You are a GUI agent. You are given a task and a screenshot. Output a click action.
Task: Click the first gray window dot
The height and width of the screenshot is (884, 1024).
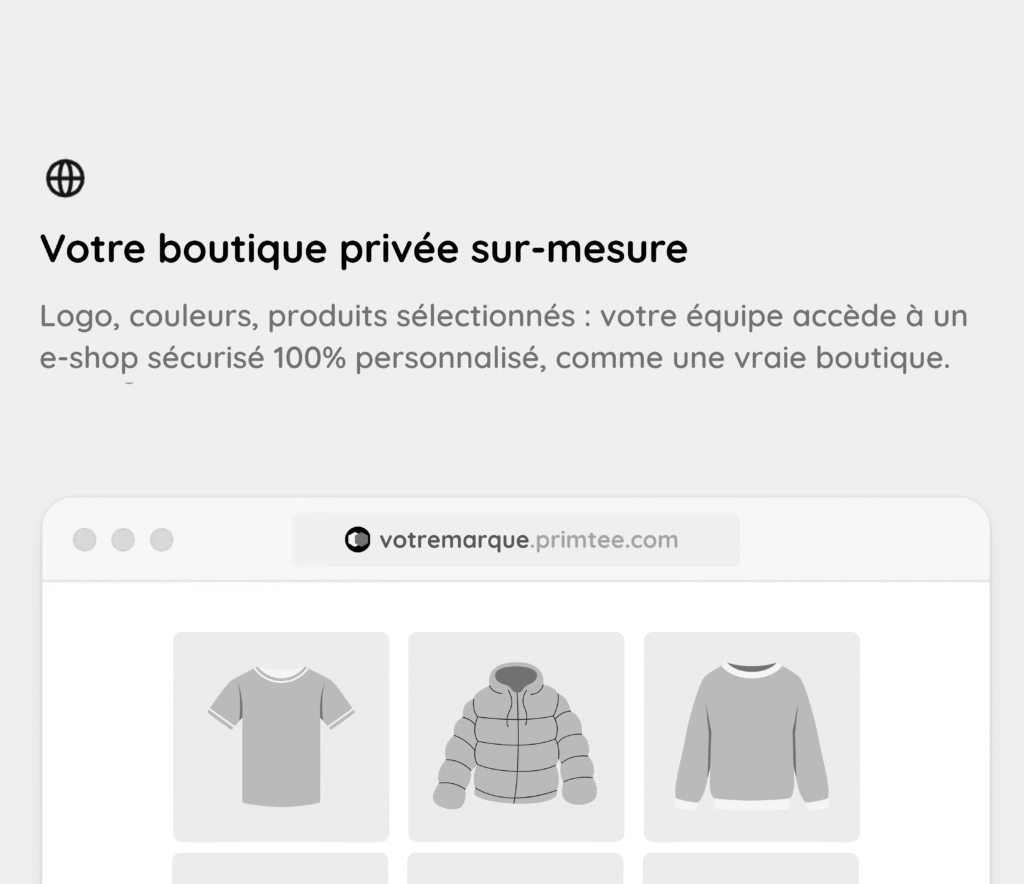[x=85, y=540]
